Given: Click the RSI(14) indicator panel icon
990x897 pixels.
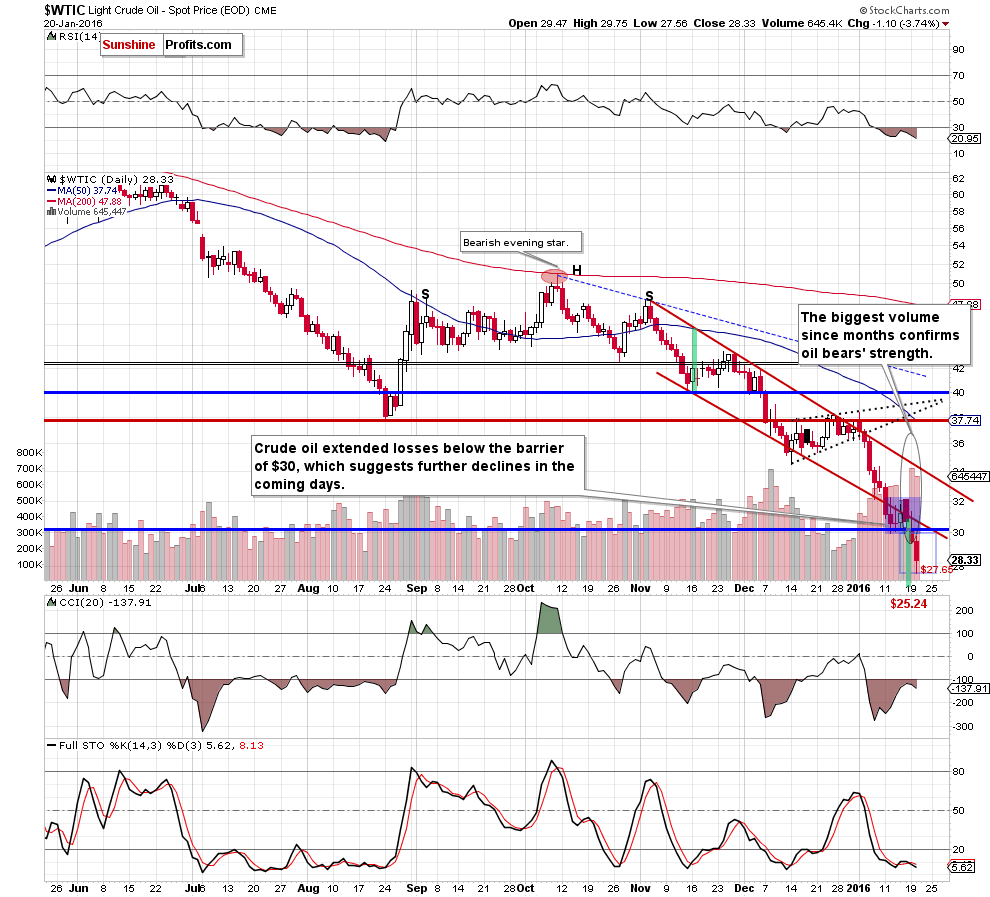Looking at the screenshot, I should (52, 36).
